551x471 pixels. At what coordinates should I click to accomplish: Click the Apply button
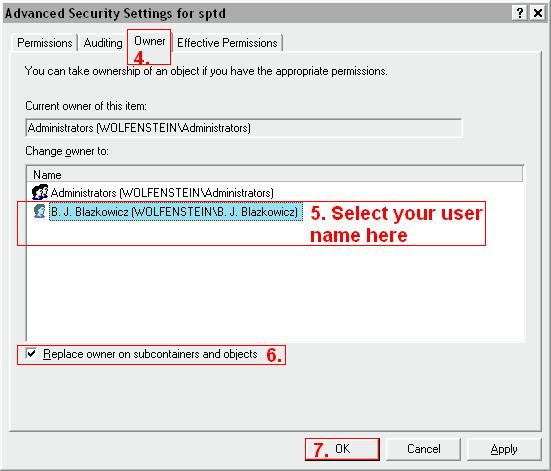point(504,449)
